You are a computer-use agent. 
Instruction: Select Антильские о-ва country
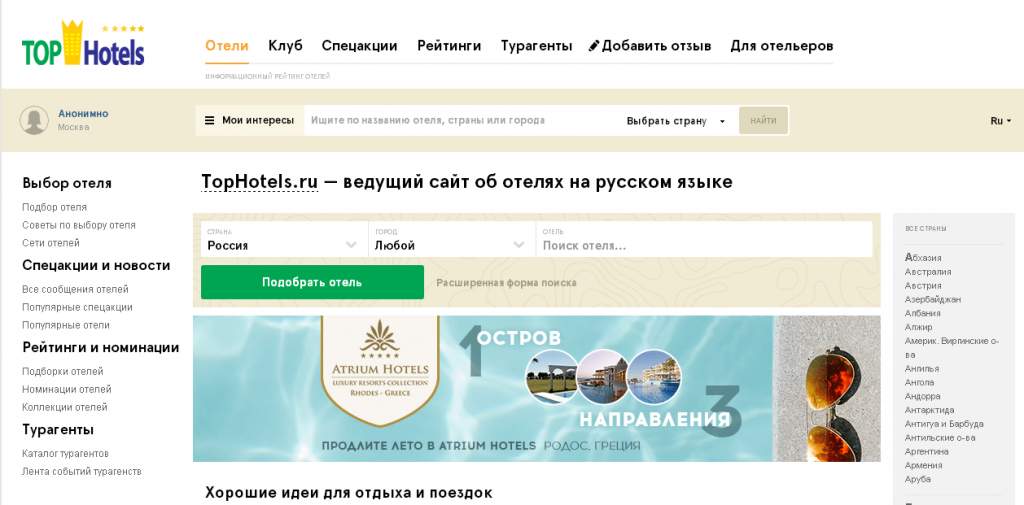click(x=940, y=438)
